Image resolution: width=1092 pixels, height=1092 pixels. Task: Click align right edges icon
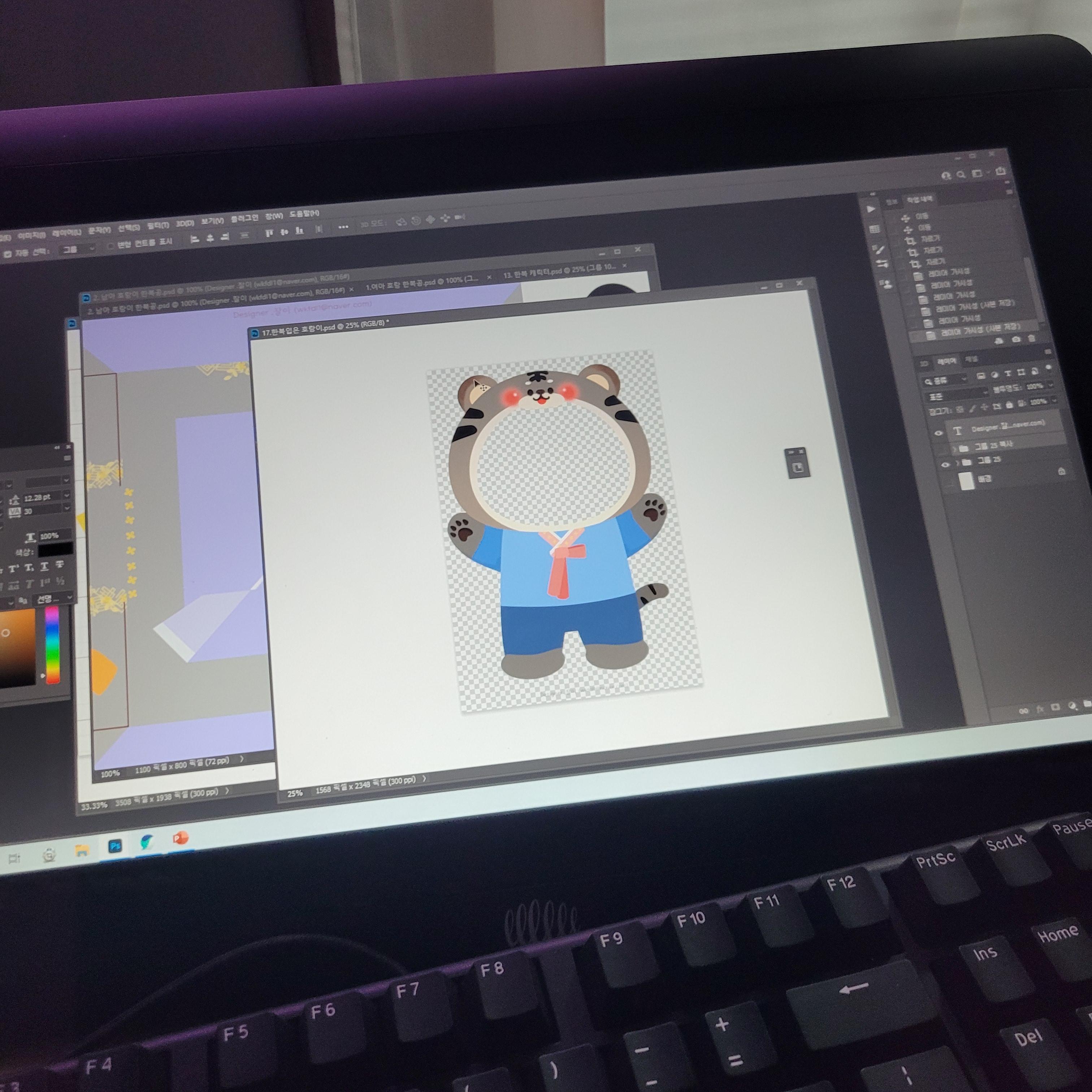tap(225, 237)
